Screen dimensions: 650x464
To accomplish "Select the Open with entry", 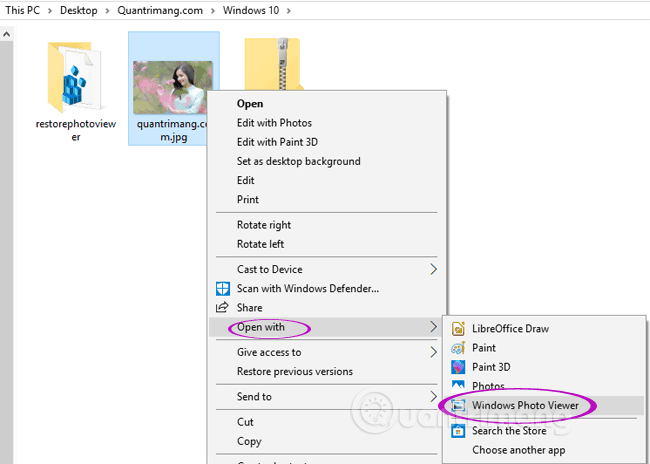I will pos(327,327).
